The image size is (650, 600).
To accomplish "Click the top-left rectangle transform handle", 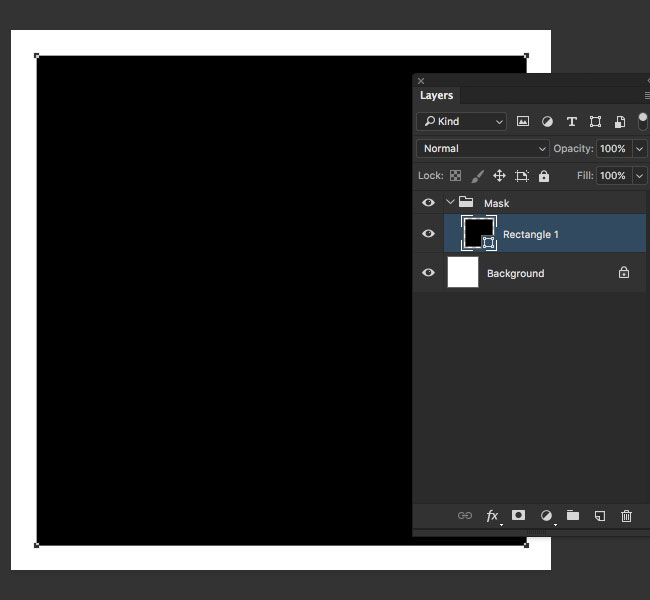I will (x=36, y=56).
